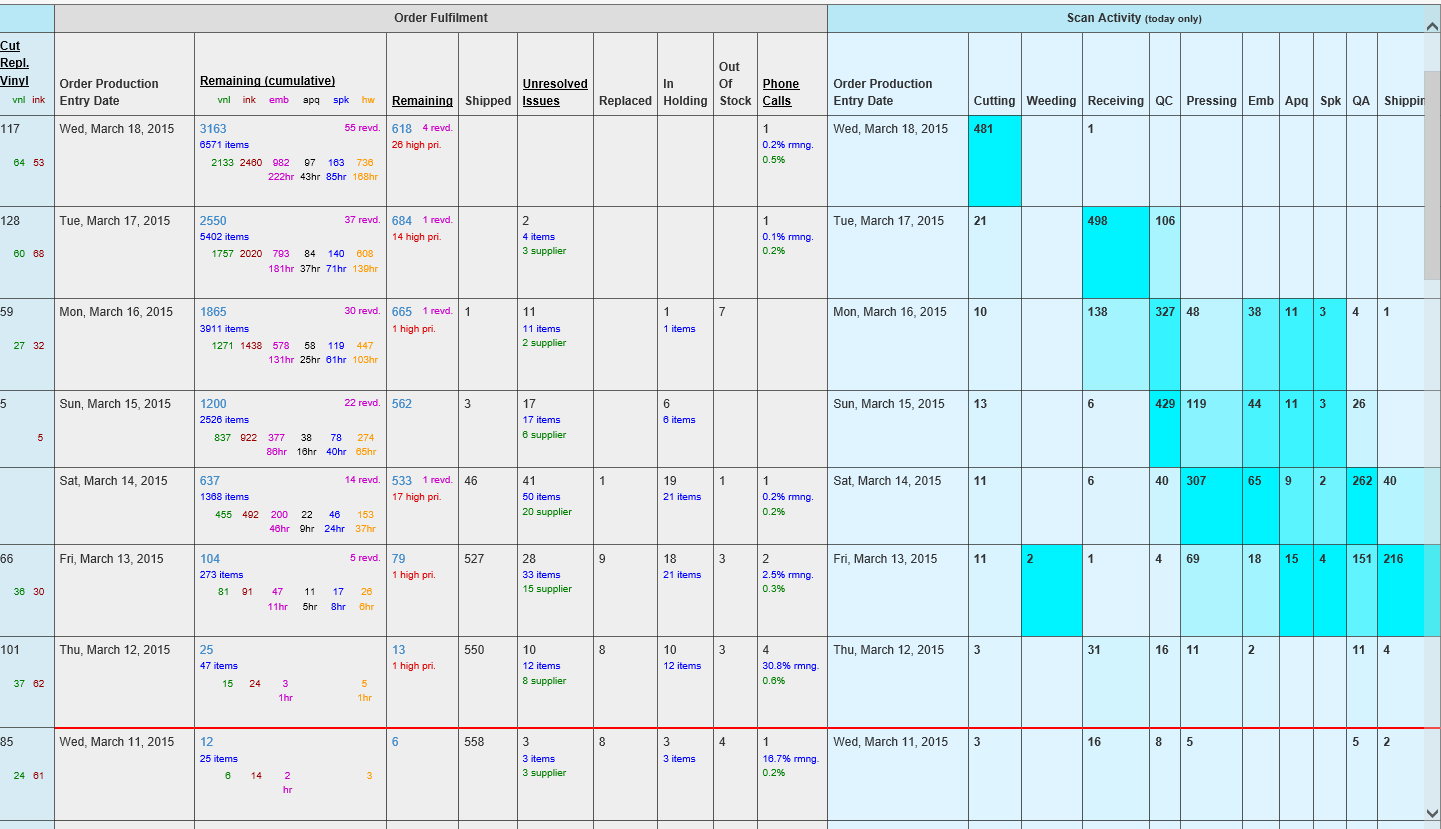This screenshot has width=1441, height=829.
Task: Open cumulative remaining 2550 for March 17
Action: coord(213,221)
